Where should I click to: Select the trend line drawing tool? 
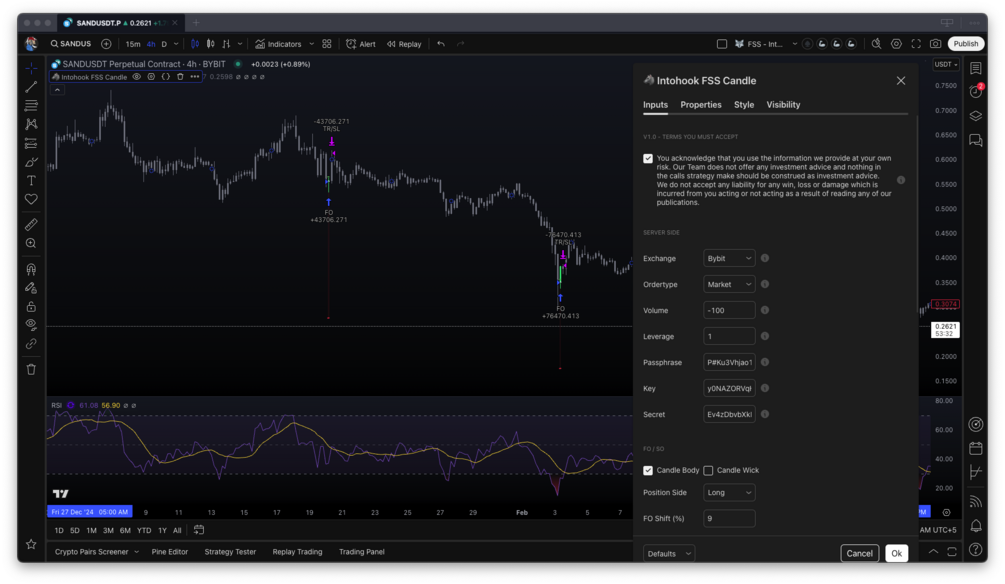(x=31, y=87)
